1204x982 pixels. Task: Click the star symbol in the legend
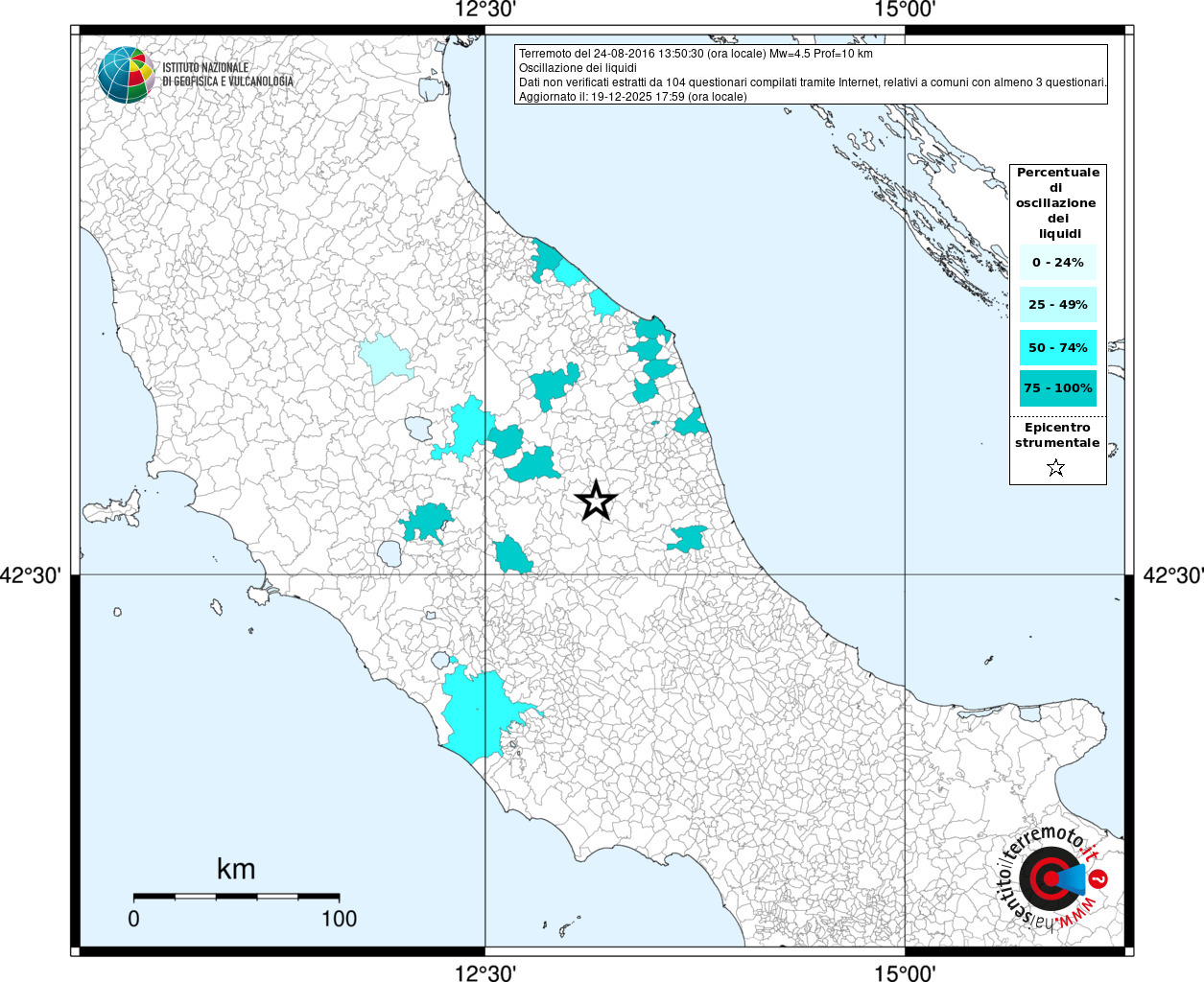pyautogui.click(x=1056, y=468)
